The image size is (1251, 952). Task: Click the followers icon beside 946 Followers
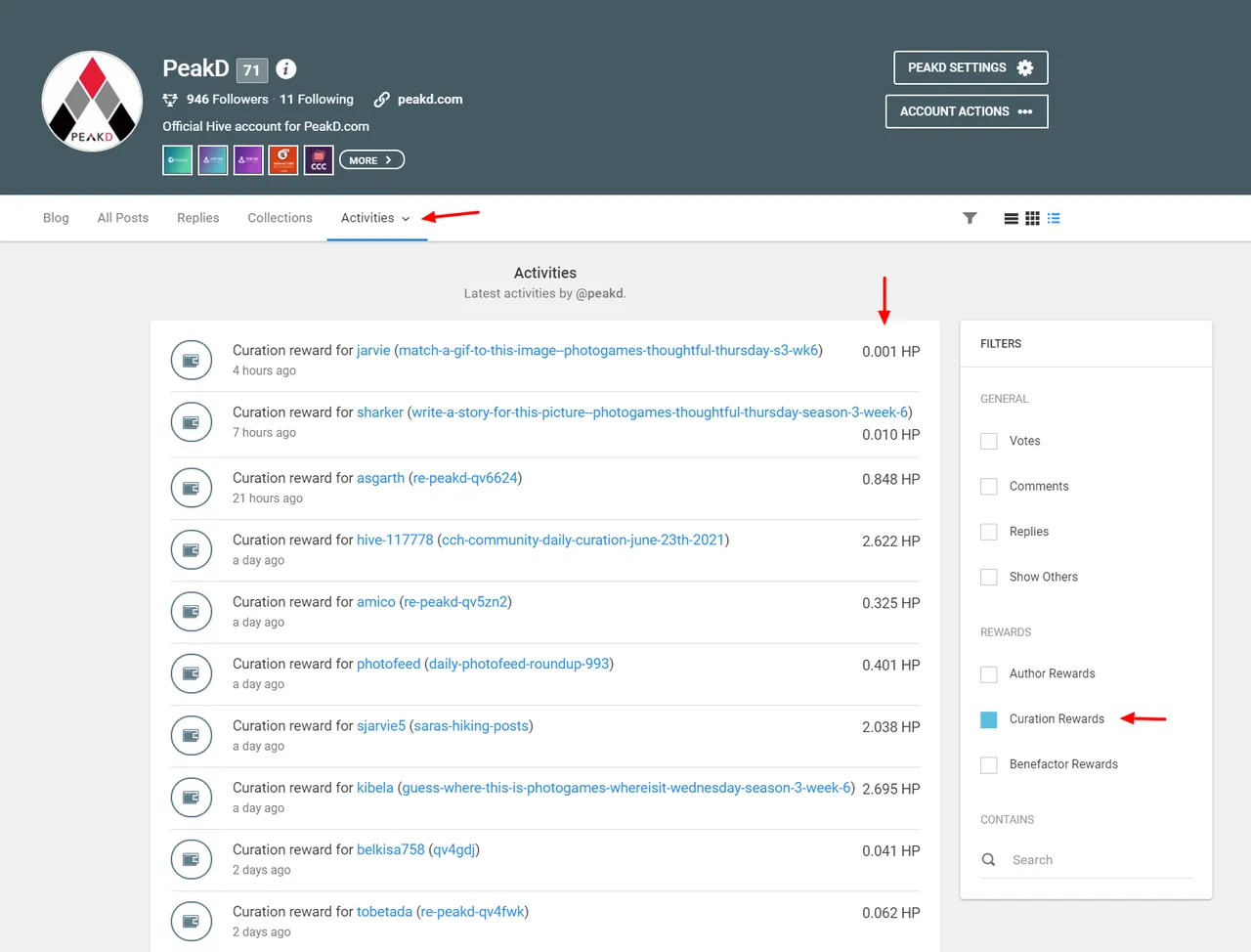pyautogui.click(x=170, y=100)
